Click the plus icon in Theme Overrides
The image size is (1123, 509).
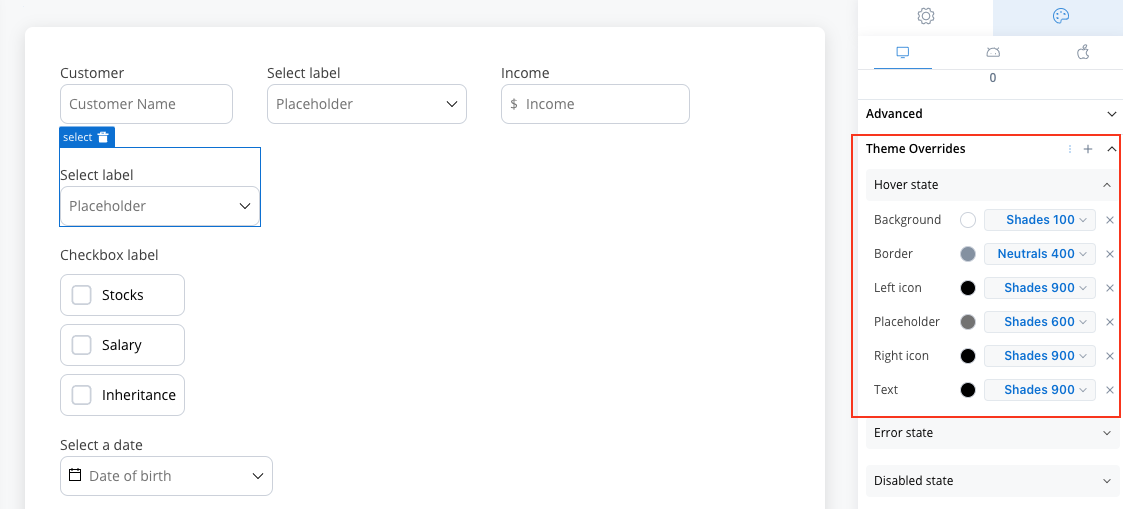click(x=1088, y=149)
